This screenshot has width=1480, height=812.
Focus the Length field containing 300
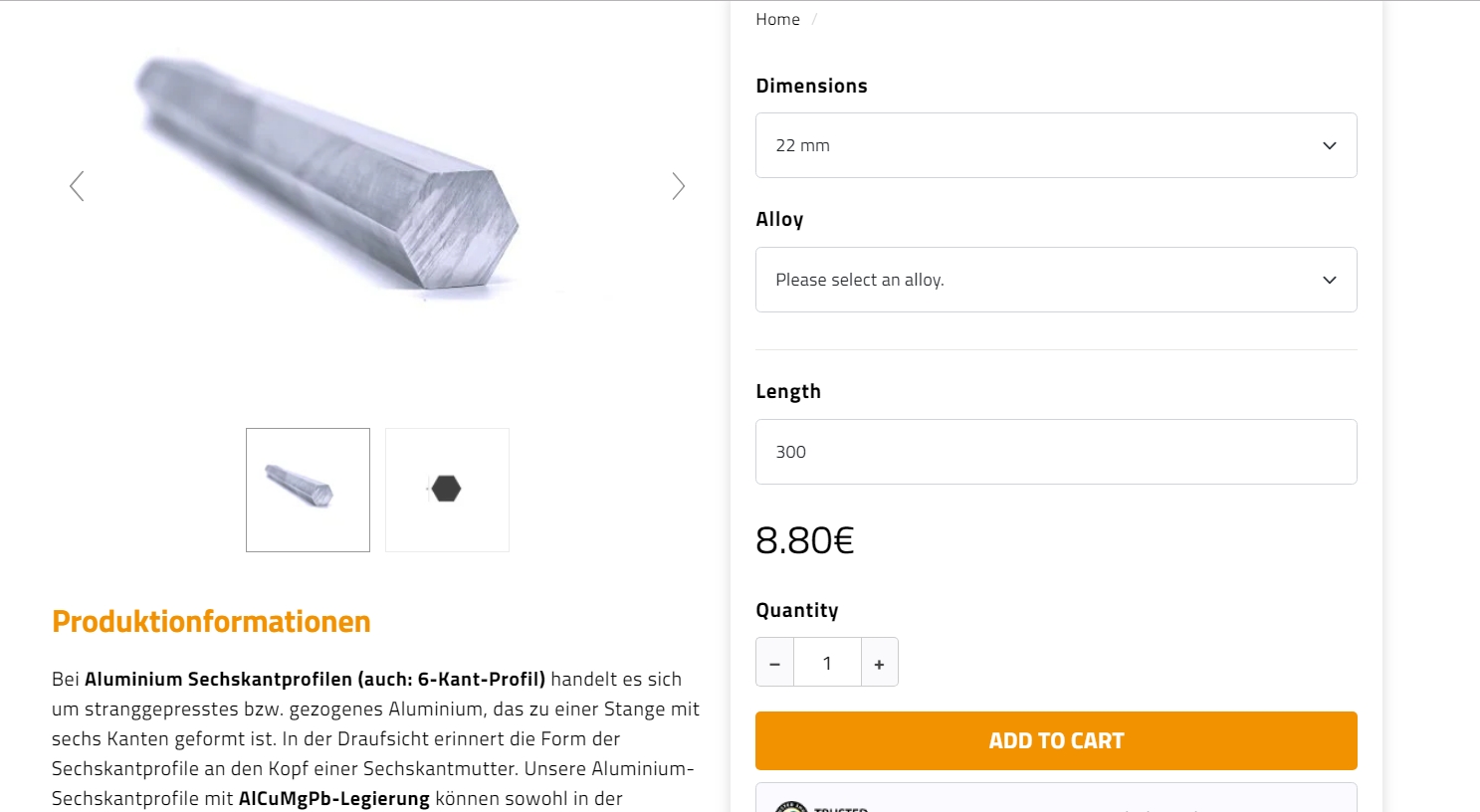click(1055, 452)
